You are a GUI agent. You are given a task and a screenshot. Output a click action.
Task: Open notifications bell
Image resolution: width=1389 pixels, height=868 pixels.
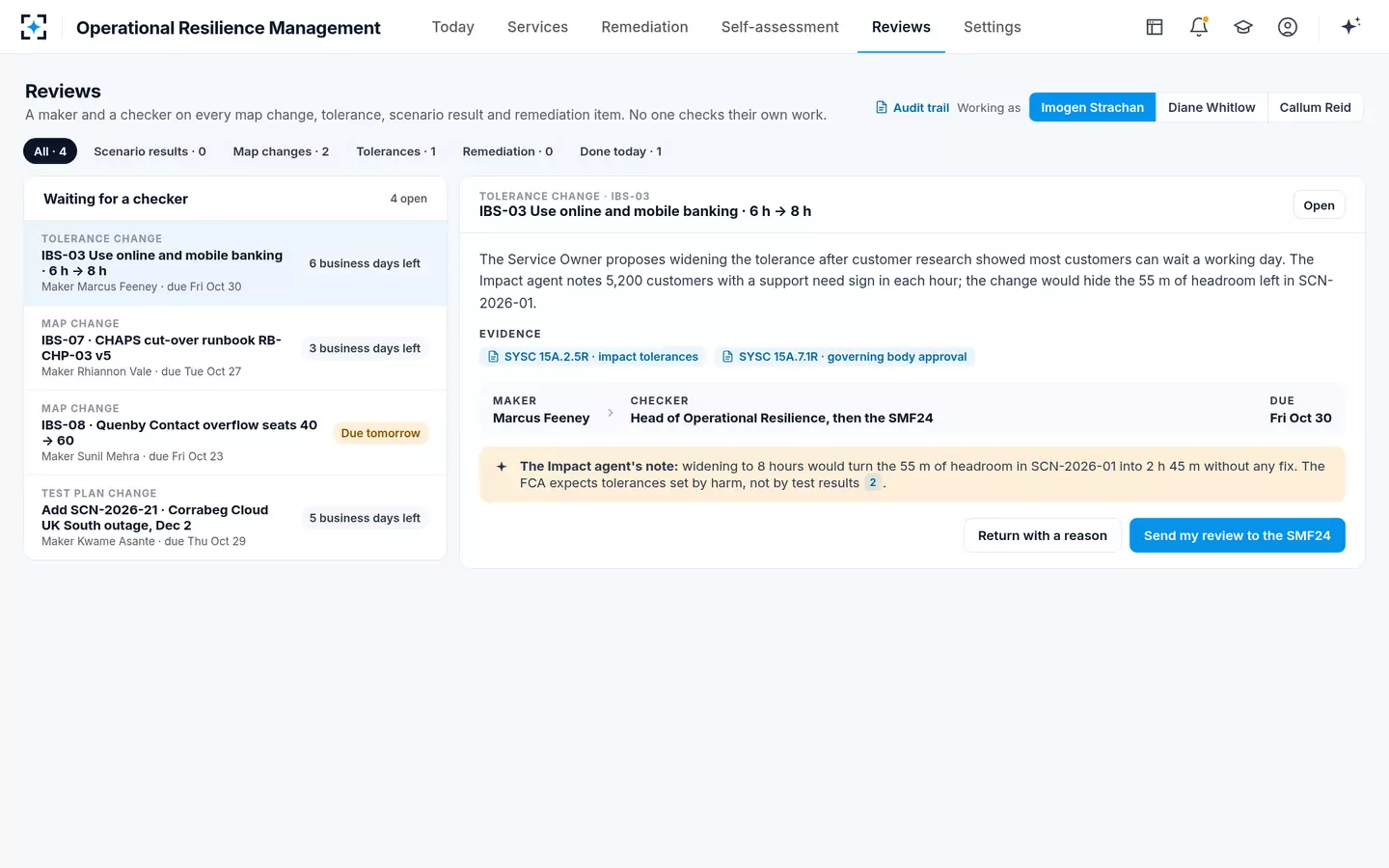tap(1199, 27)
